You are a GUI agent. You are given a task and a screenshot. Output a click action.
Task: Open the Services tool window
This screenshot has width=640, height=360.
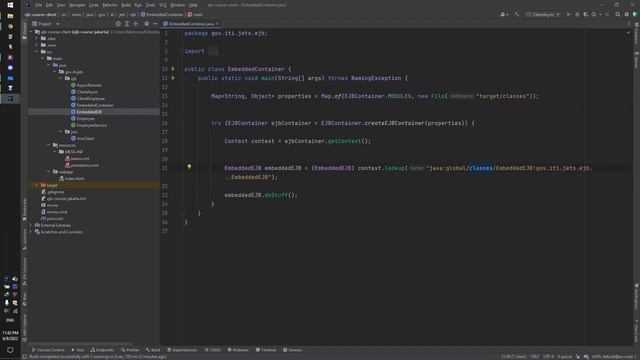pyautogui.click(x=293, y=350)
